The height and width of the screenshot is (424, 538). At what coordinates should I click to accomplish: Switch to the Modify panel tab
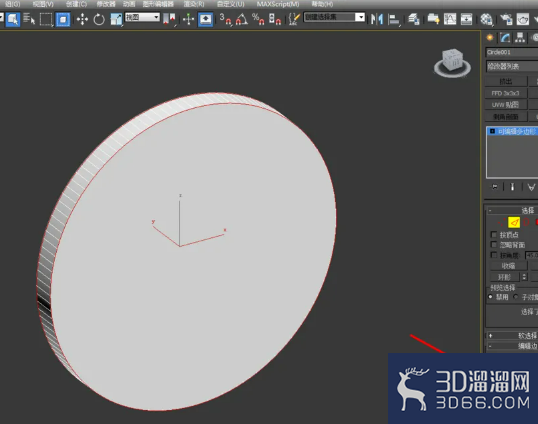click(505, 38)
